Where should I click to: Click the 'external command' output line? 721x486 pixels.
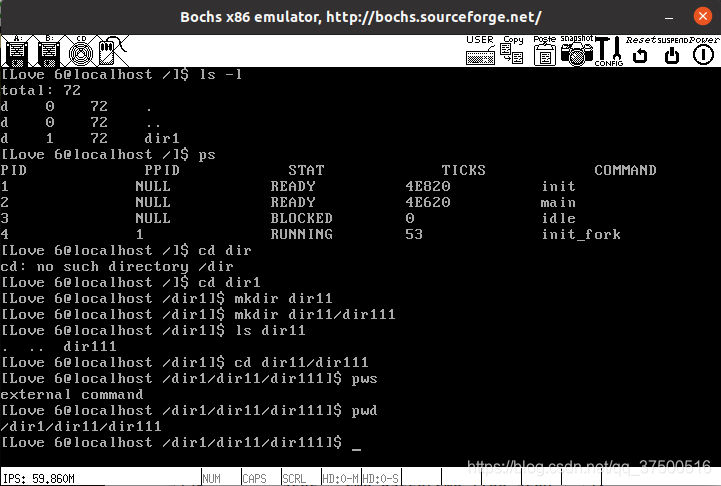click(x=72, y=395)
